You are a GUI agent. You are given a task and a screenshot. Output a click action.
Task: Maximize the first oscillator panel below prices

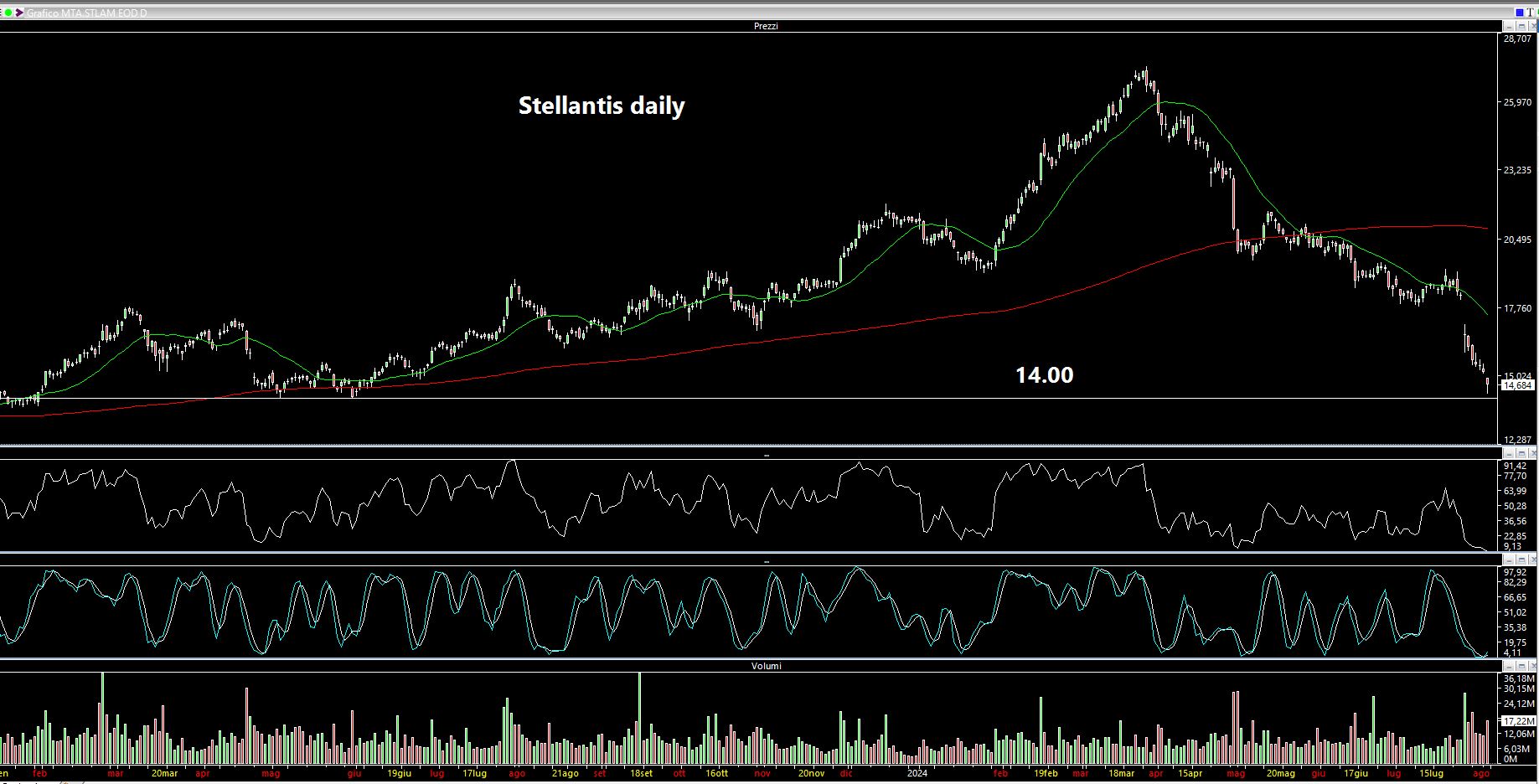[1521, 454]
